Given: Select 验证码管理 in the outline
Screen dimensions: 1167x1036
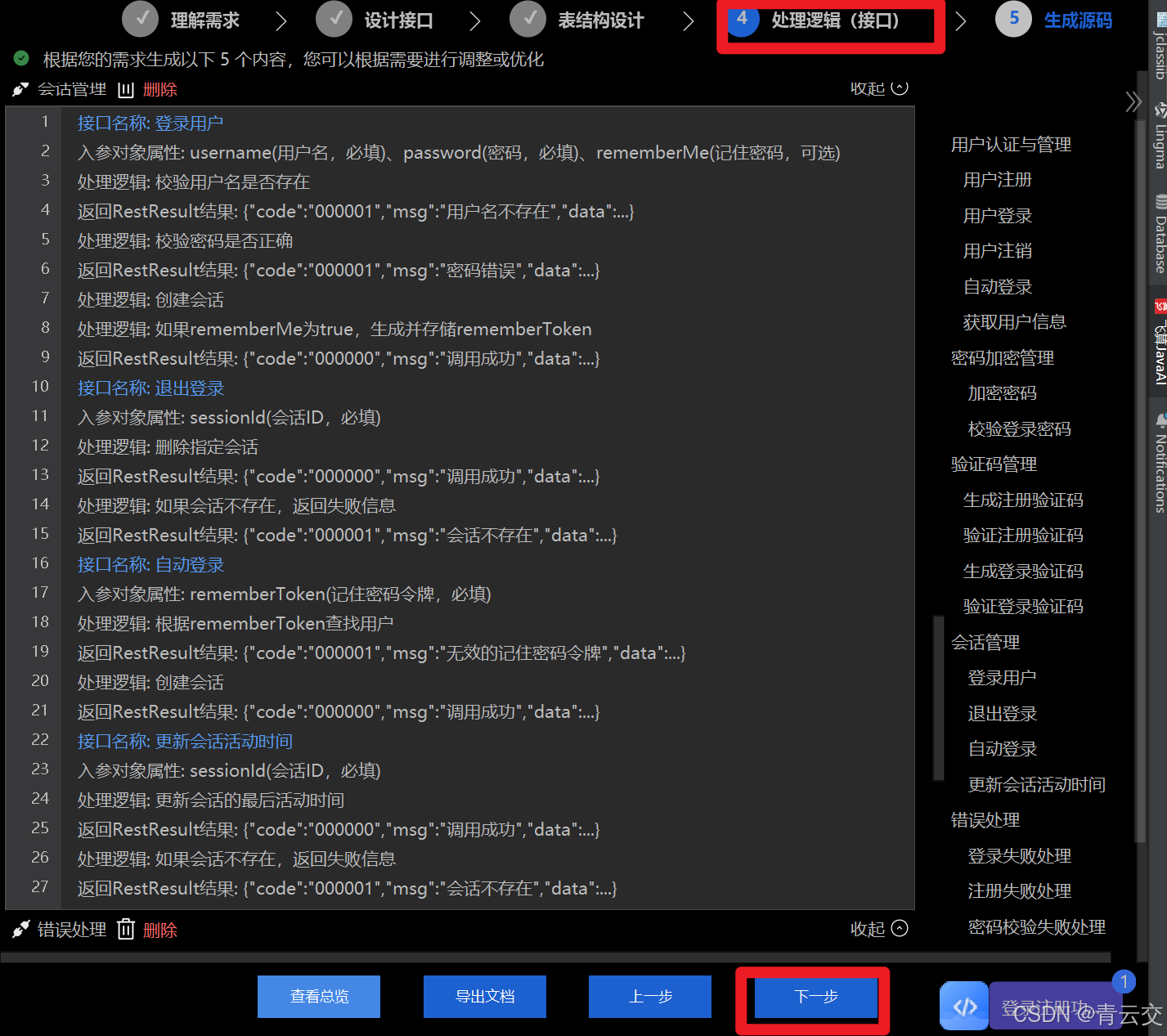Looking at the screenshot, I should pos(994,464).
